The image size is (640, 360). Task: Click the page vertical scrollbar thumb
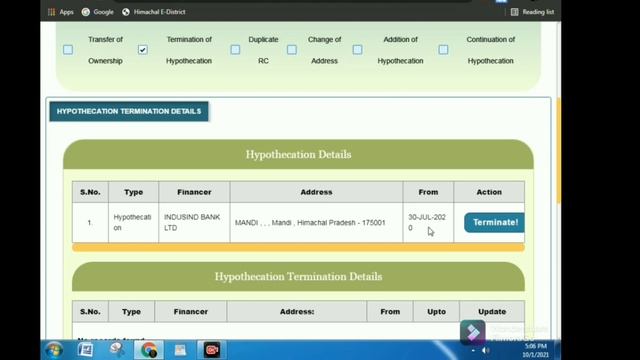click(558, 151)
